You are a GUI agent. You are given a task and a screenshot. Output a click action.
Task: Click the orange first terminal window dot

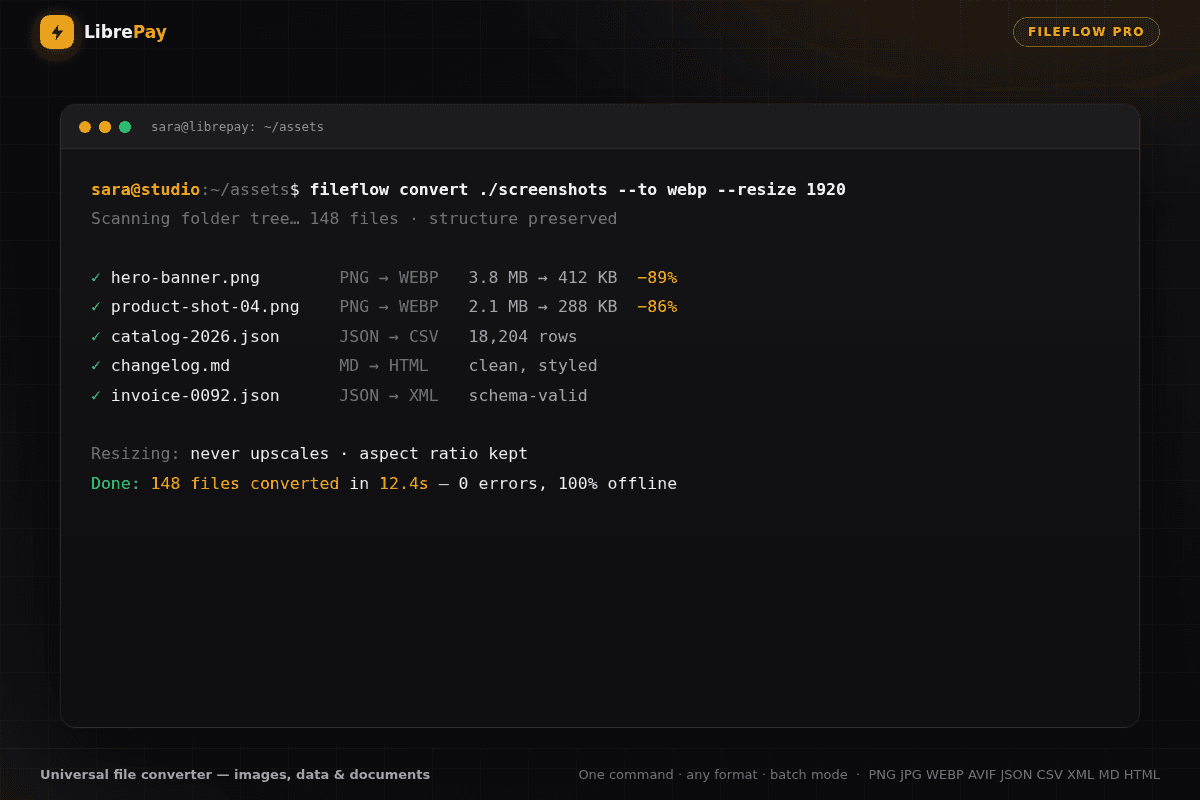point(85,127)
